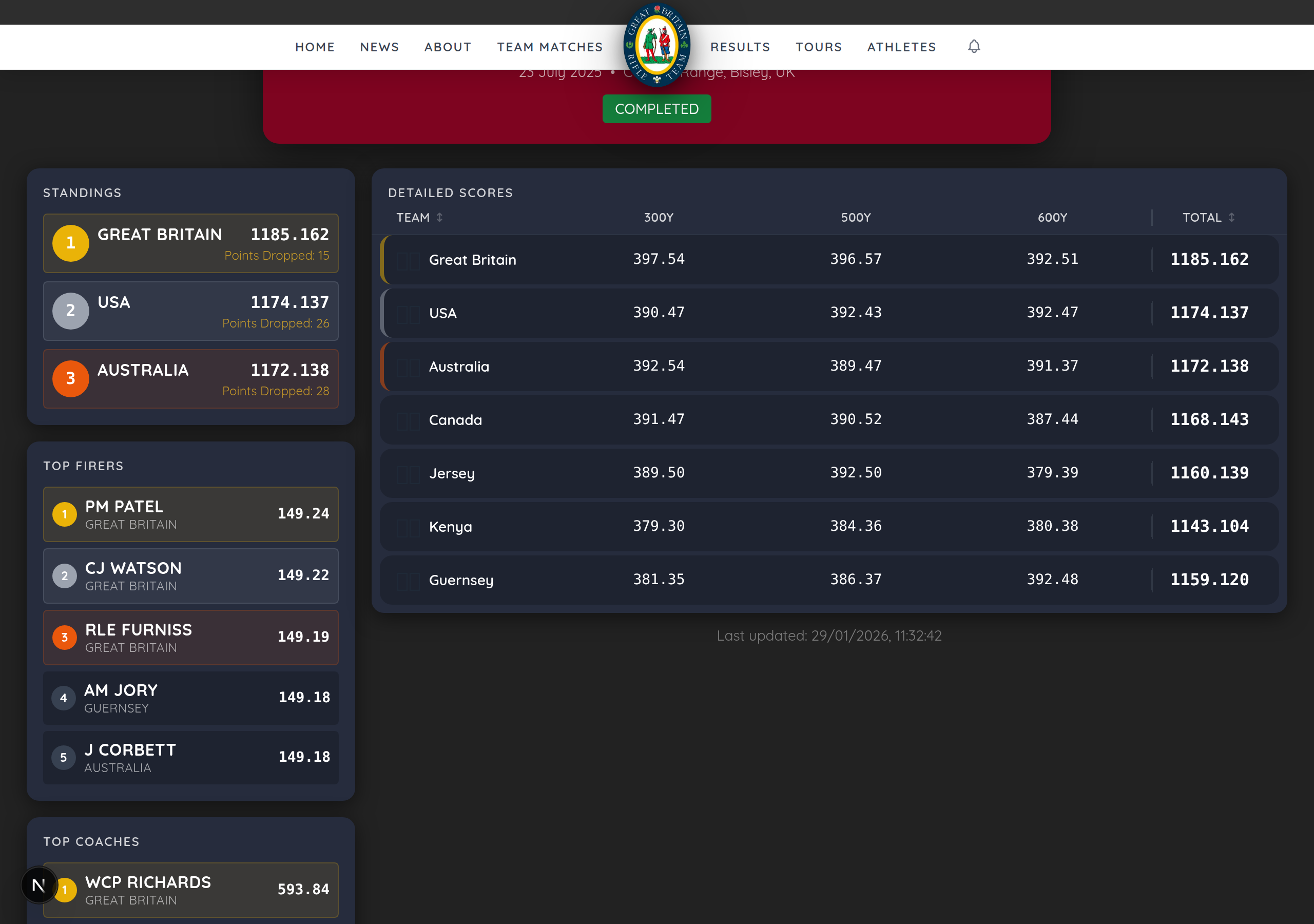Select the USA standings card
Screen dimensions: 1314x924
pos(190,311)
